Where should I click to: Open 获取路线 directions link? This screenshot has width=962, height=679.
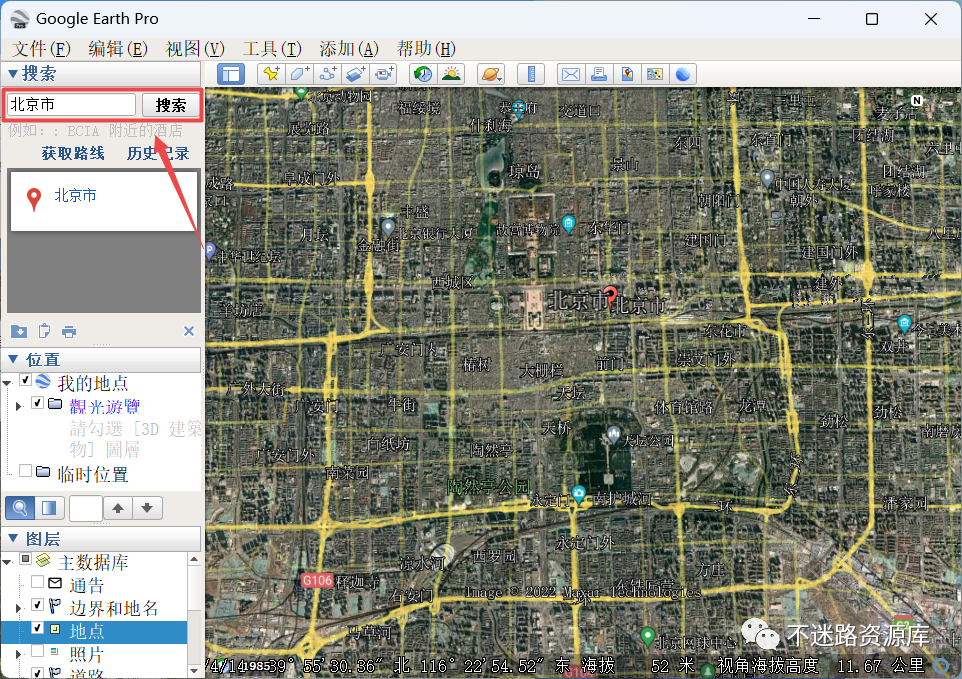click(x=73, y=153)
